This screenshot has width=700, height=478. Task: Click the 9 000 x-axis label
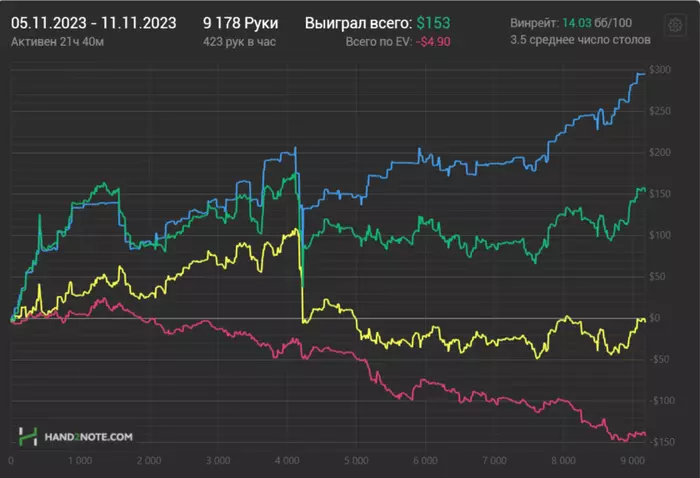tap(633, 461)
